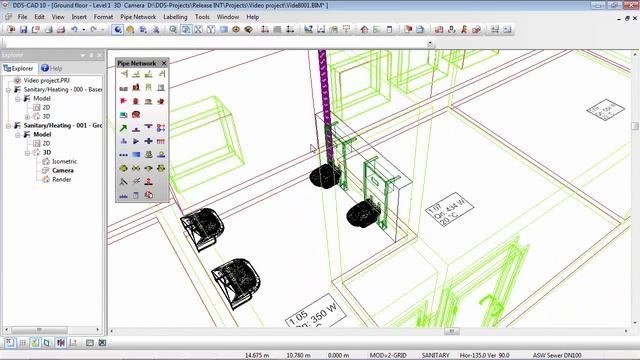640x360 pixels.
Task: Expand the 3D node under Sanitary/Heating 000
Action: (x=27, y=117)
